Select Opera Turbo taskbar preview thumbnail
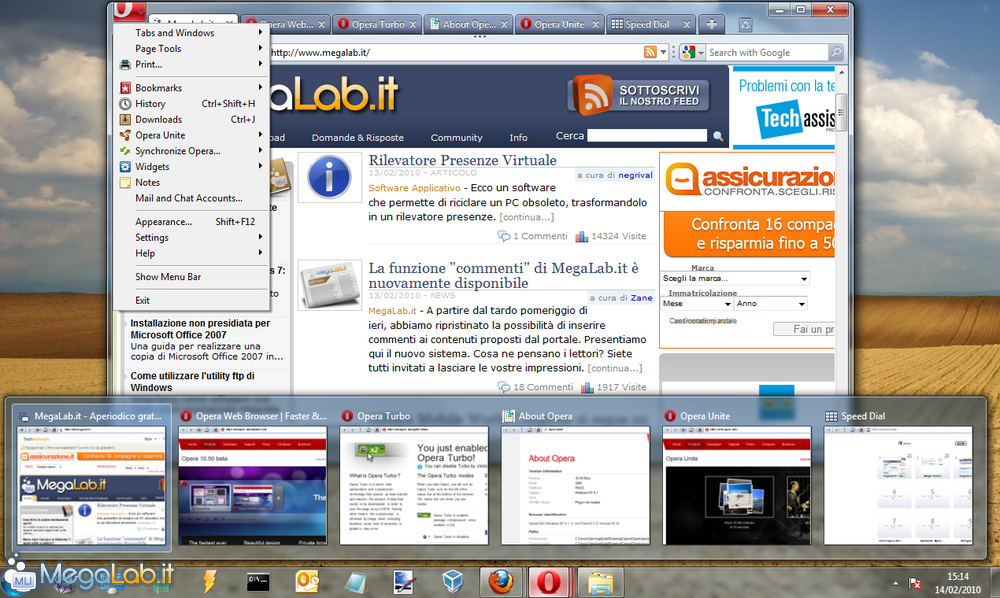This screenshot has width=1000, height=598. point(414,485)
